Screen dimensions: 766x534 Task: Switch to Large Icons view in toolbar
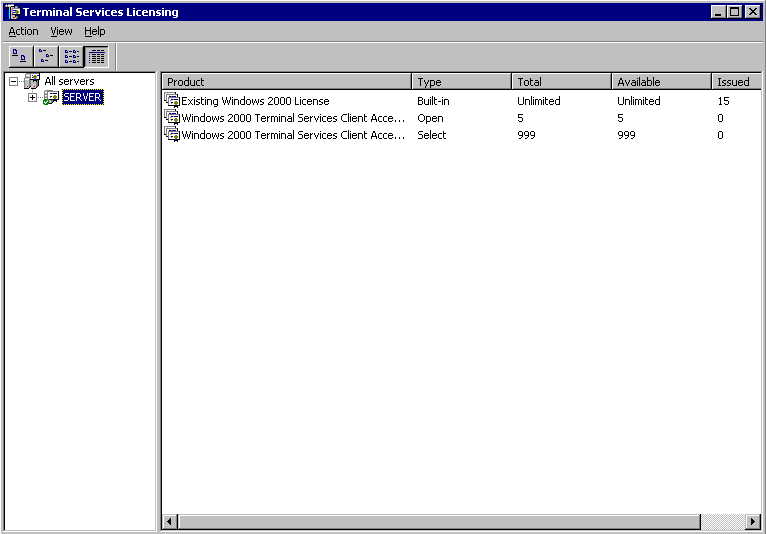21,57
